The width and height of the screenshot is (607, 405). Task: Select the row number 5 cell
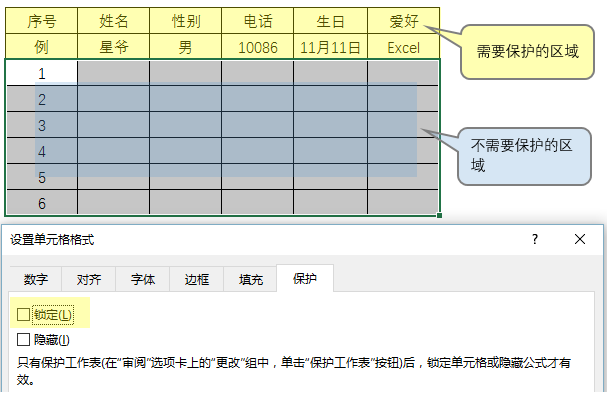click(42, 177)
